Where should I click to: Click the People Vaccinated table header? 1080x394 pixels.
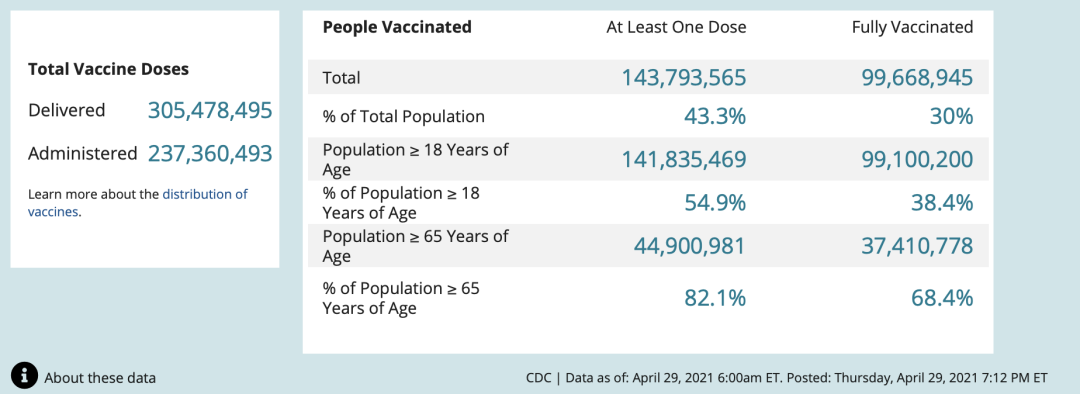coord(397,27)
